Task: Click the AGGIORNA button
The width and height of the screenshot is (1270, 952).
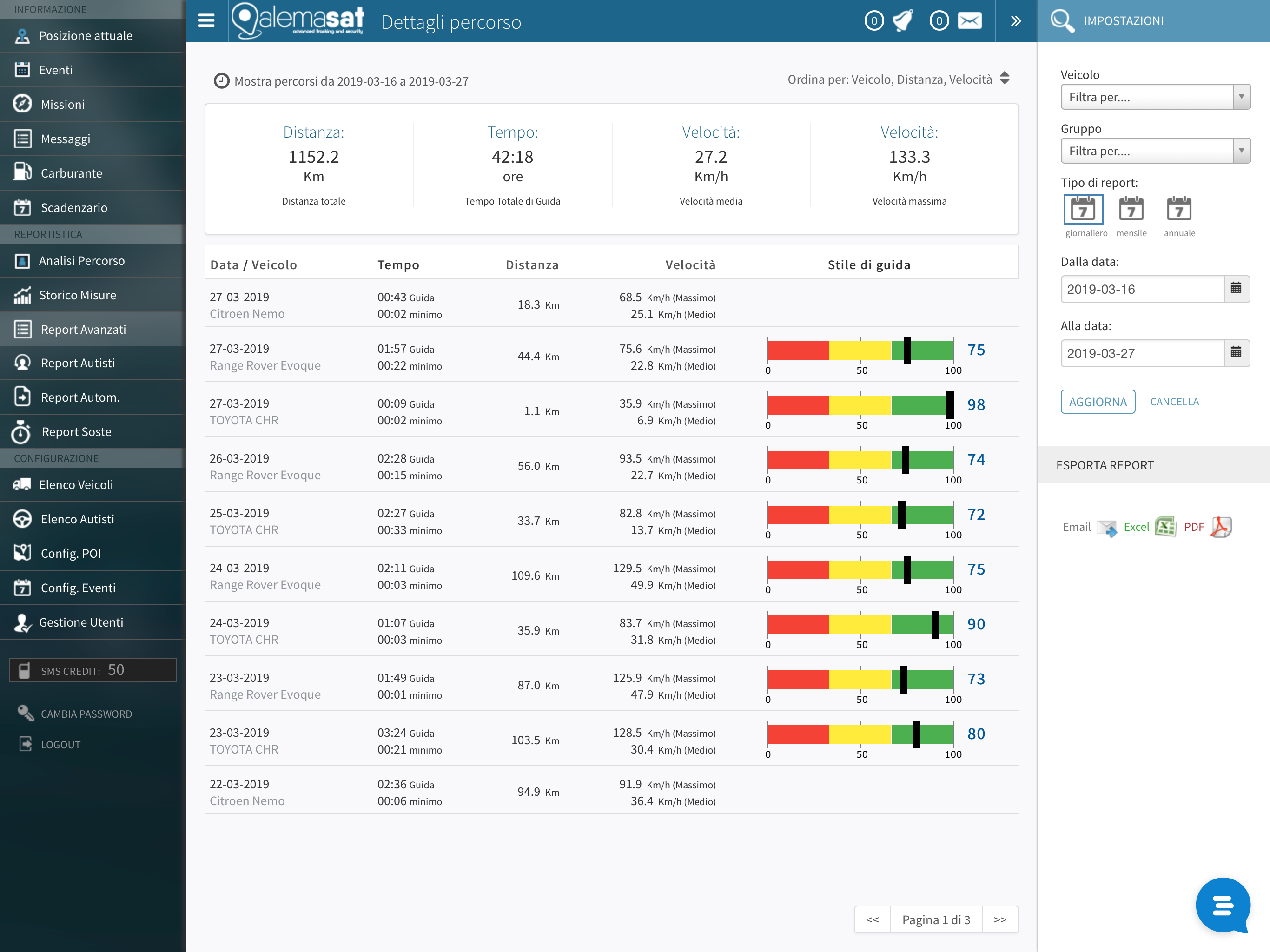Action: (x=1098, y=401)
